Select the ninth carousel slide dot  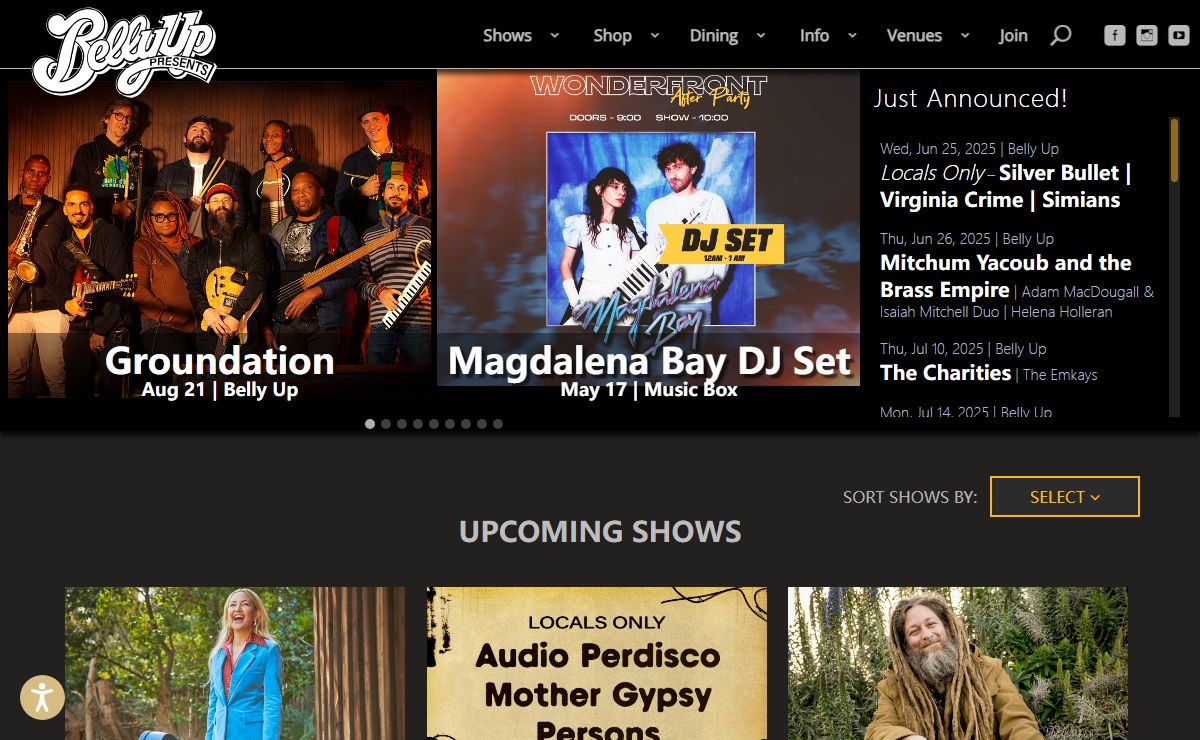498,424
